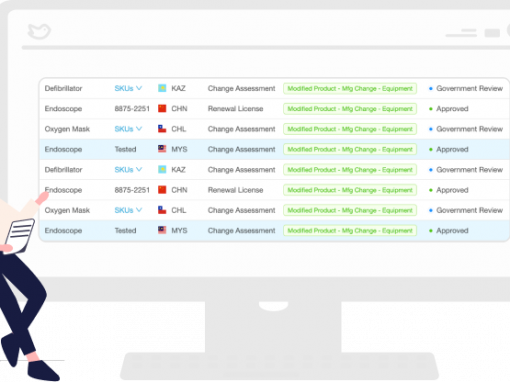The image size is (510, 382).
Task: Open SKUs dropdown in last Oxygen Mask row
Action: pyautogui.click(x=128, y=210)
